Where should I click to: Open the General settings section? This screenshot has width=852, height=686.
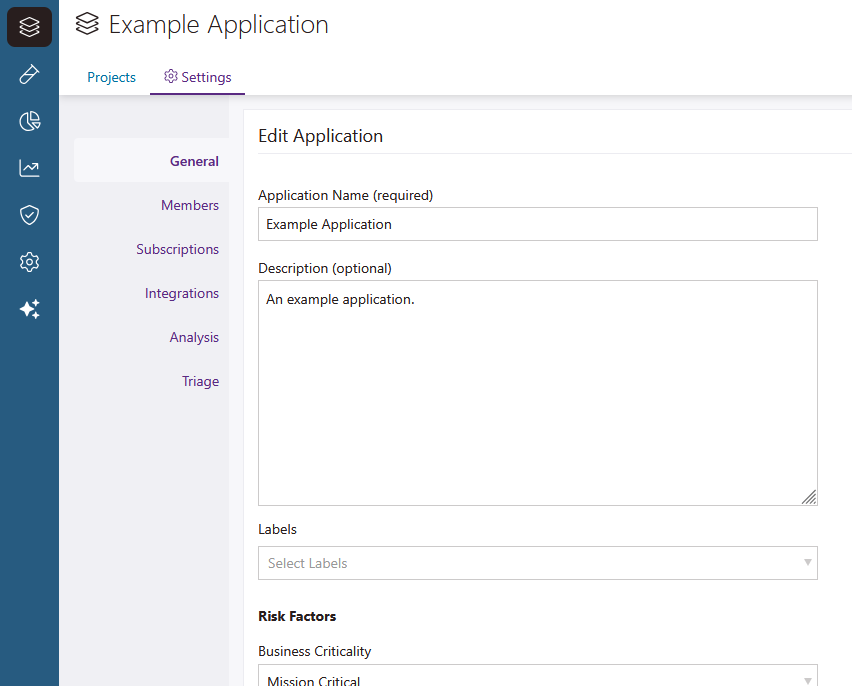point(194,161)
